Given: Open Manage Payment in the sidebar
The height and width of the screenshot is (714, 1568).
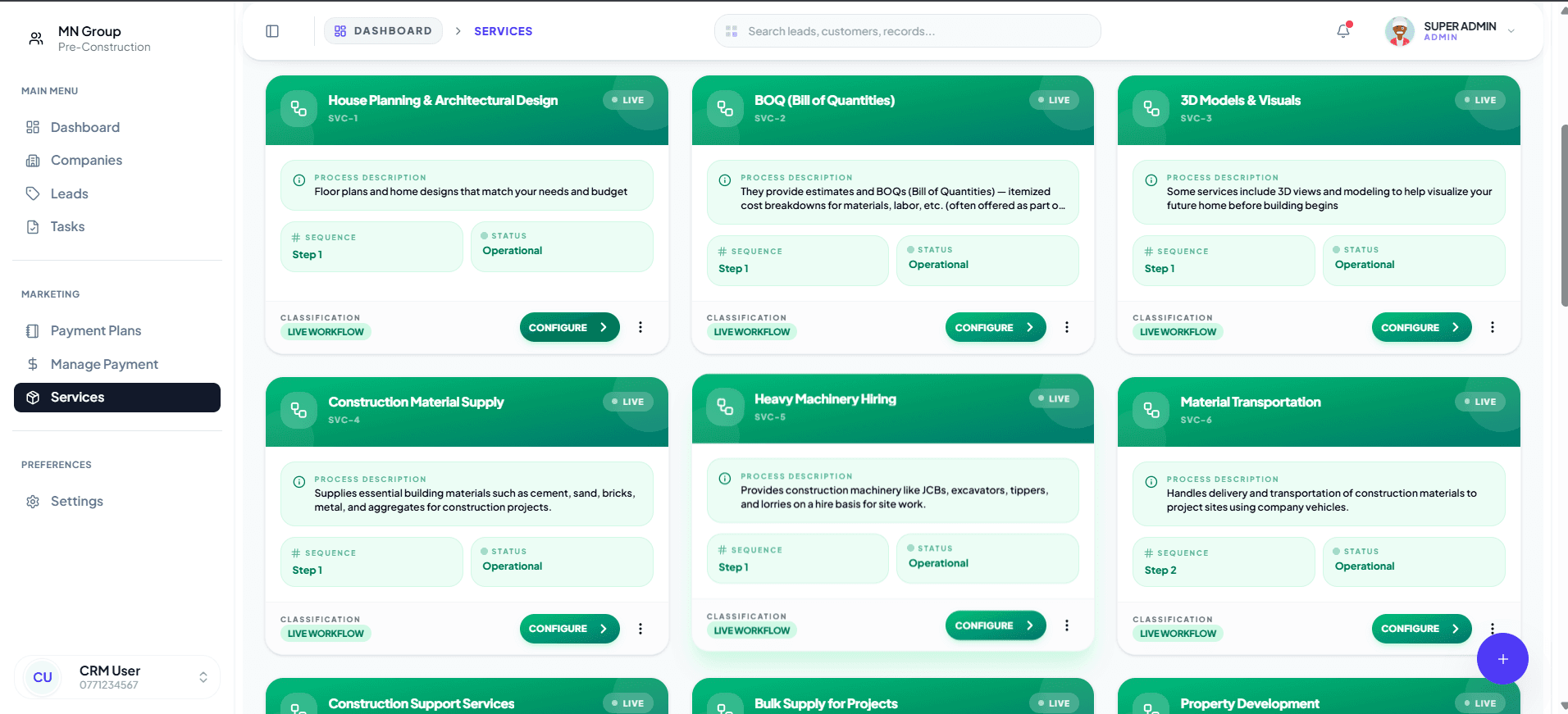Looking at the screenshot, I should pyautogui.click(x=117, y=364).
